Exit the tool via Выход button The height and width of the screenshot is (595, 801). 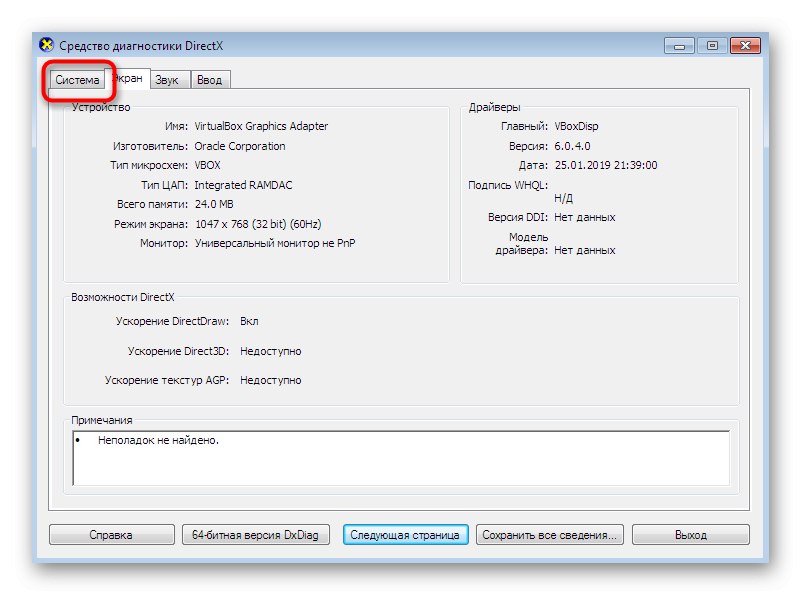[690, 534]
